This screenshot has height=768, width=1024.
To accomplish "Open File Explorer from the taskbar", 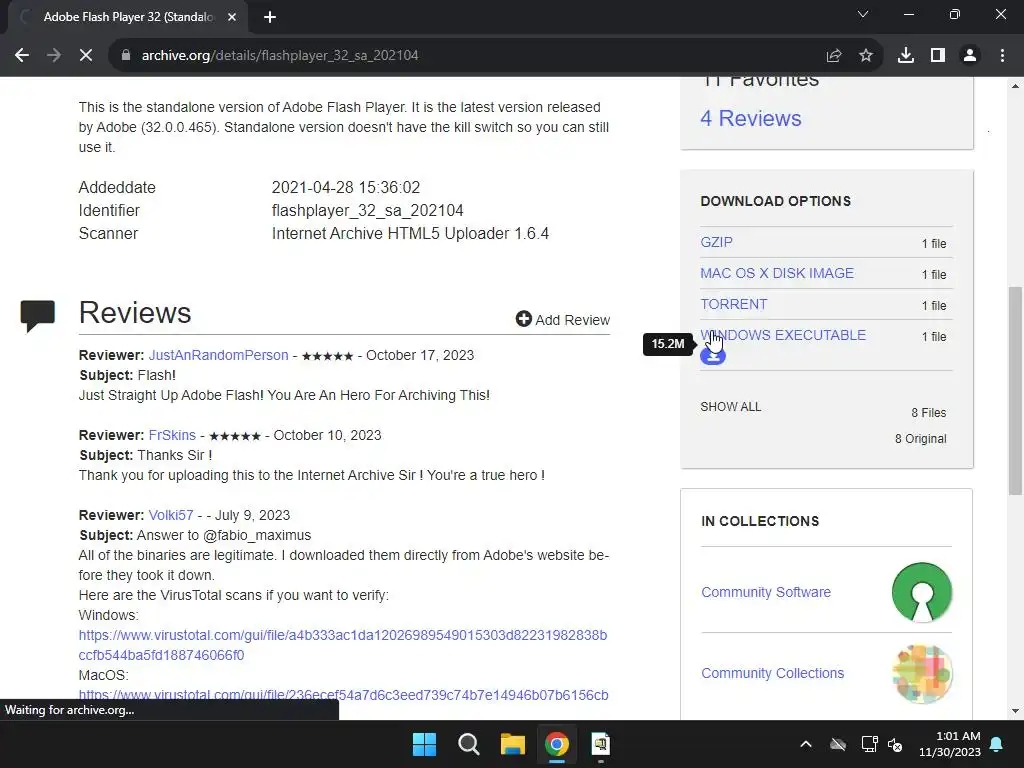I will click(513, 744).
